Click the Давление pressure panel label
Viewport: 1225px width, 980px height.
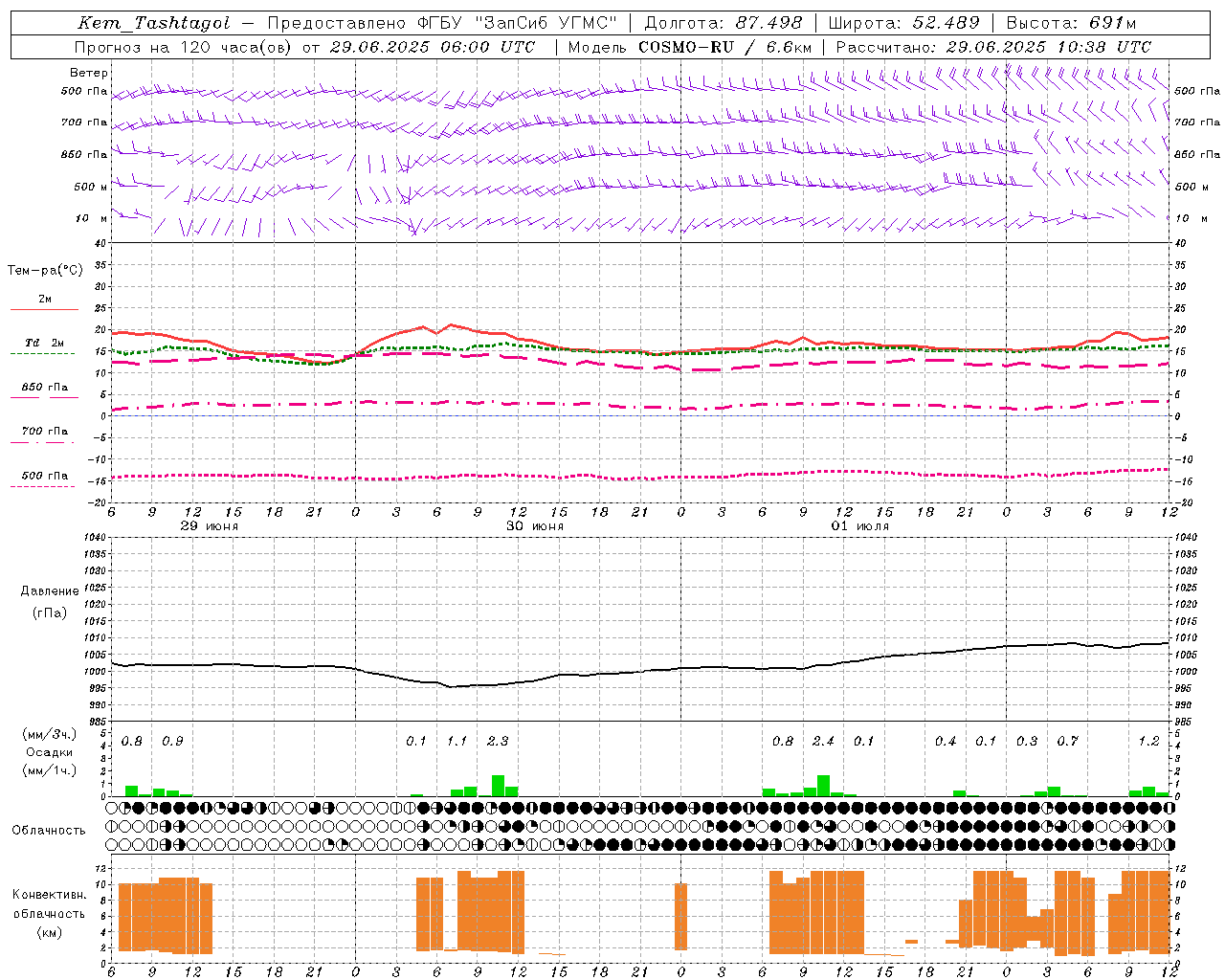point(50,591)
